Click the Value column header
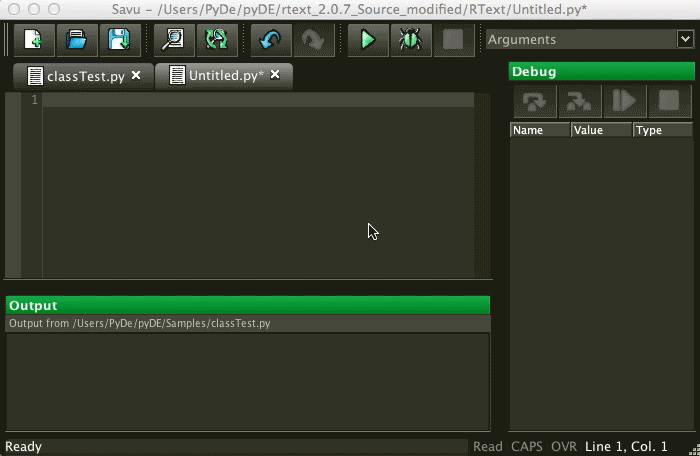Screen dimensions: 700x456 (x=600, y=130)
